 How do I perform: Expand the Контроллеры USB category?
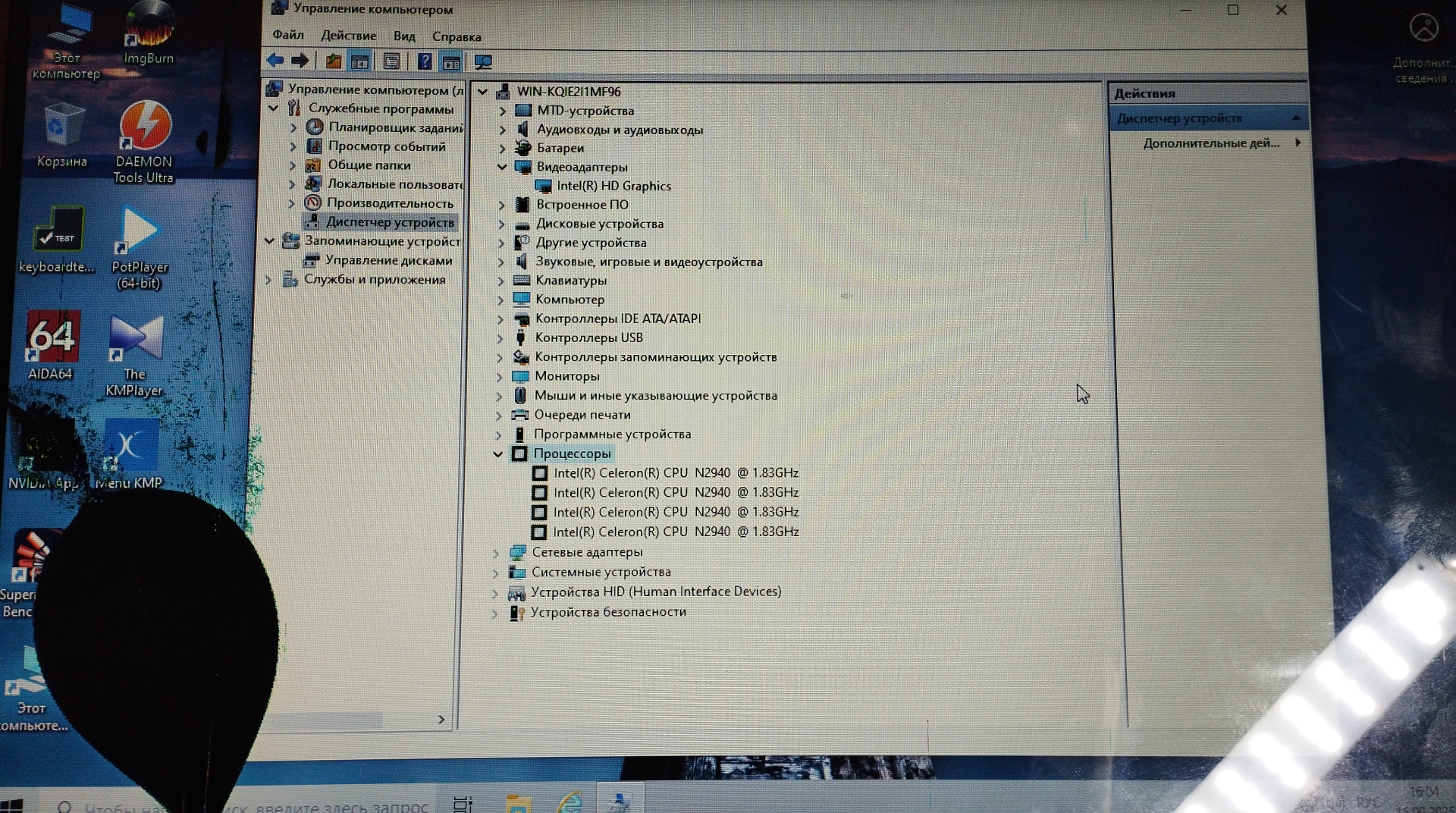500,338
